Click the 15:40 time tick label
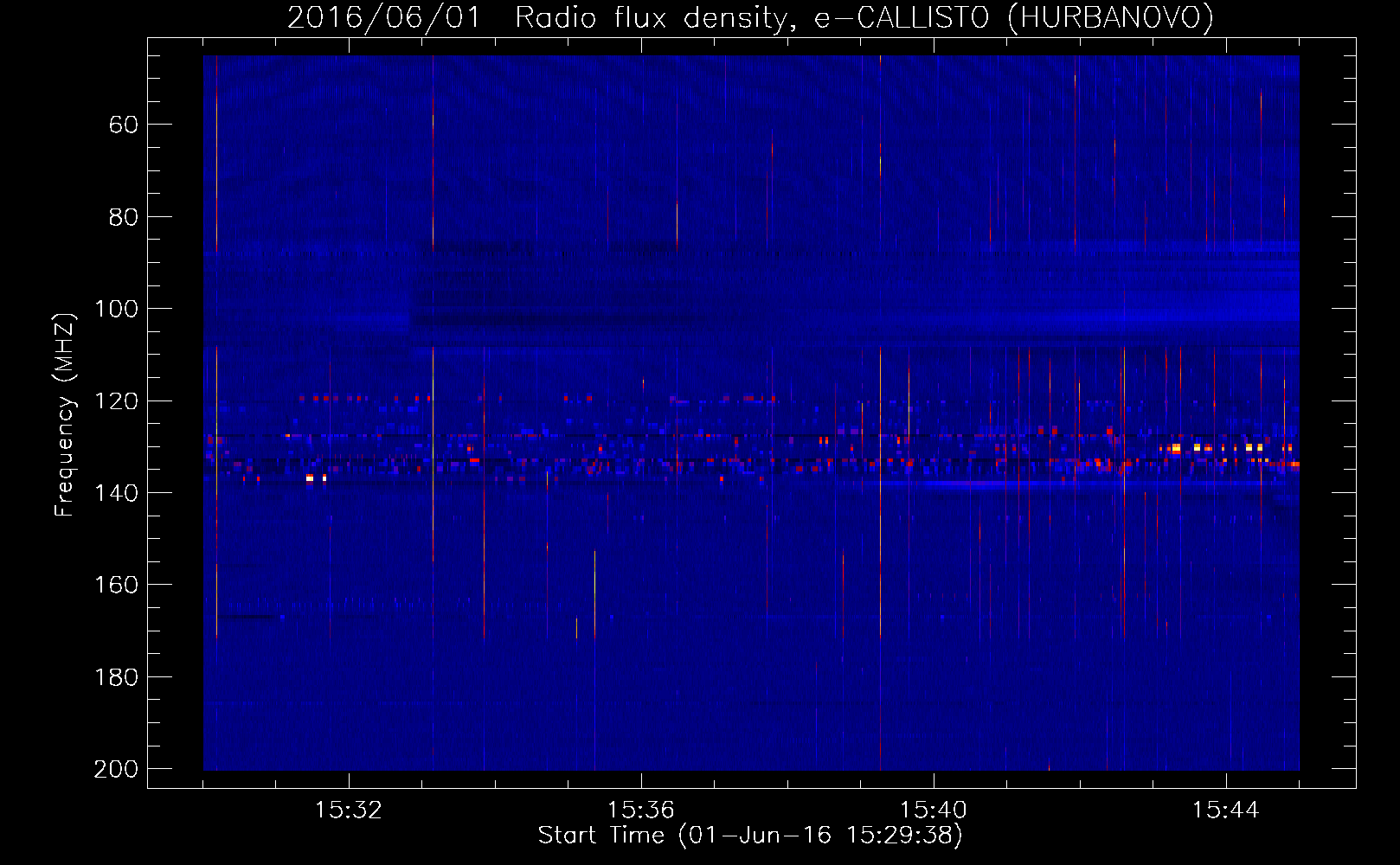 click(934, 811)
